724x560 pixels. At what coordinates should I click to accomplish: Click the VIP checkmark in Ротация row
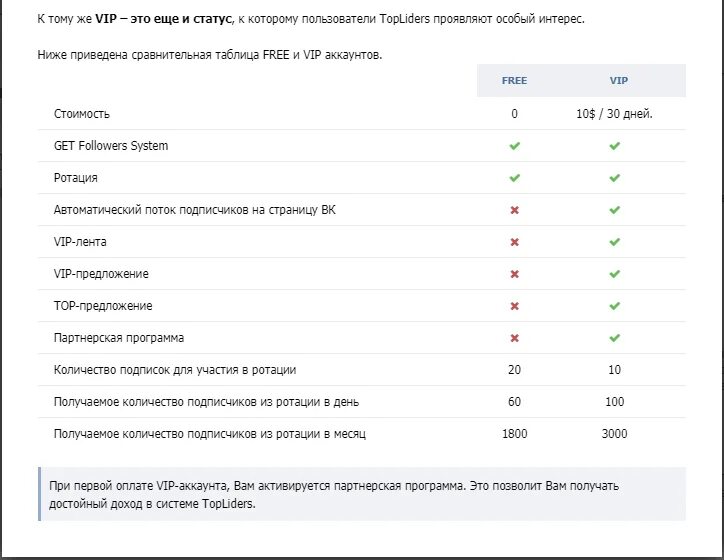pos(614,178)
